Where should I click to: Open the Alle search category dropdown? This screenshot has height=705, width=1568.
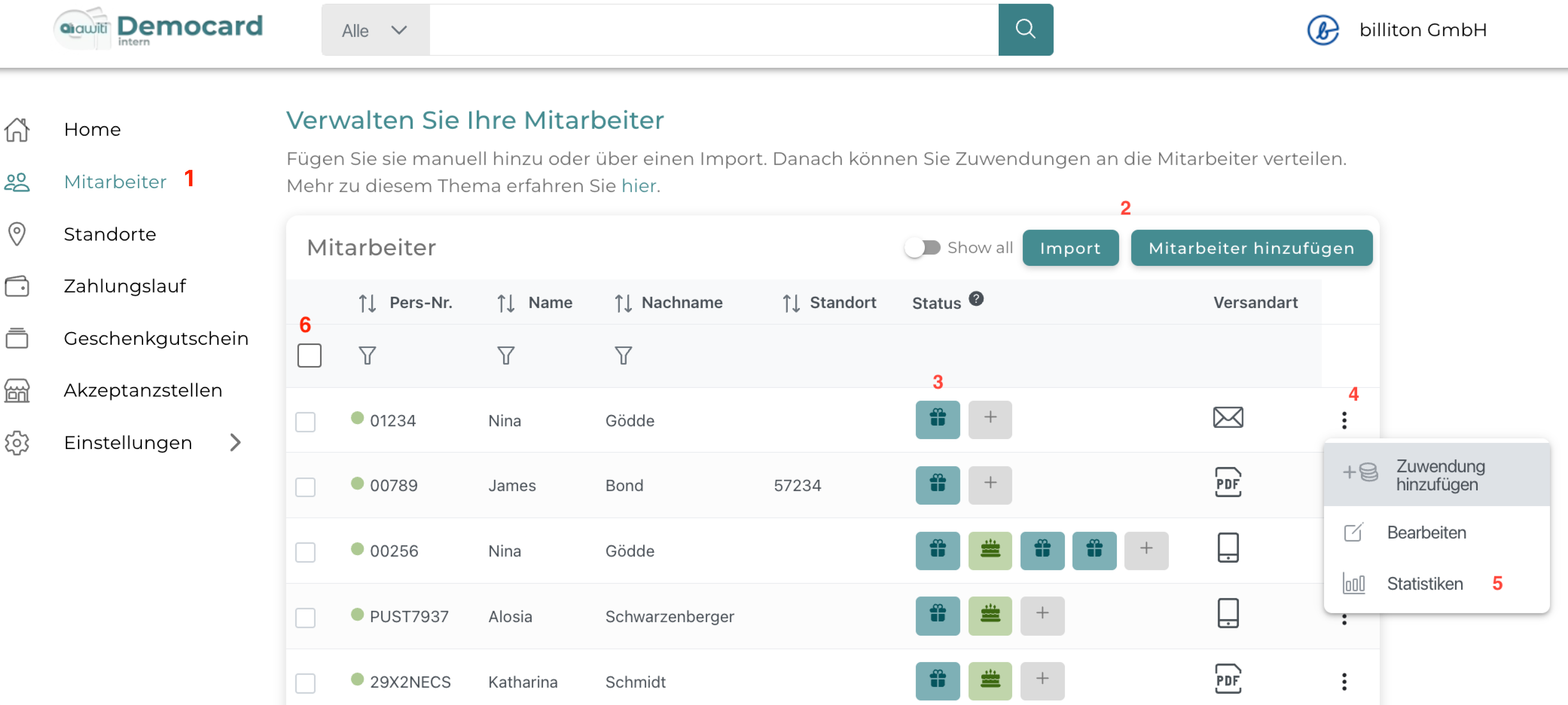pyautogui.click(x=375, y=30)
